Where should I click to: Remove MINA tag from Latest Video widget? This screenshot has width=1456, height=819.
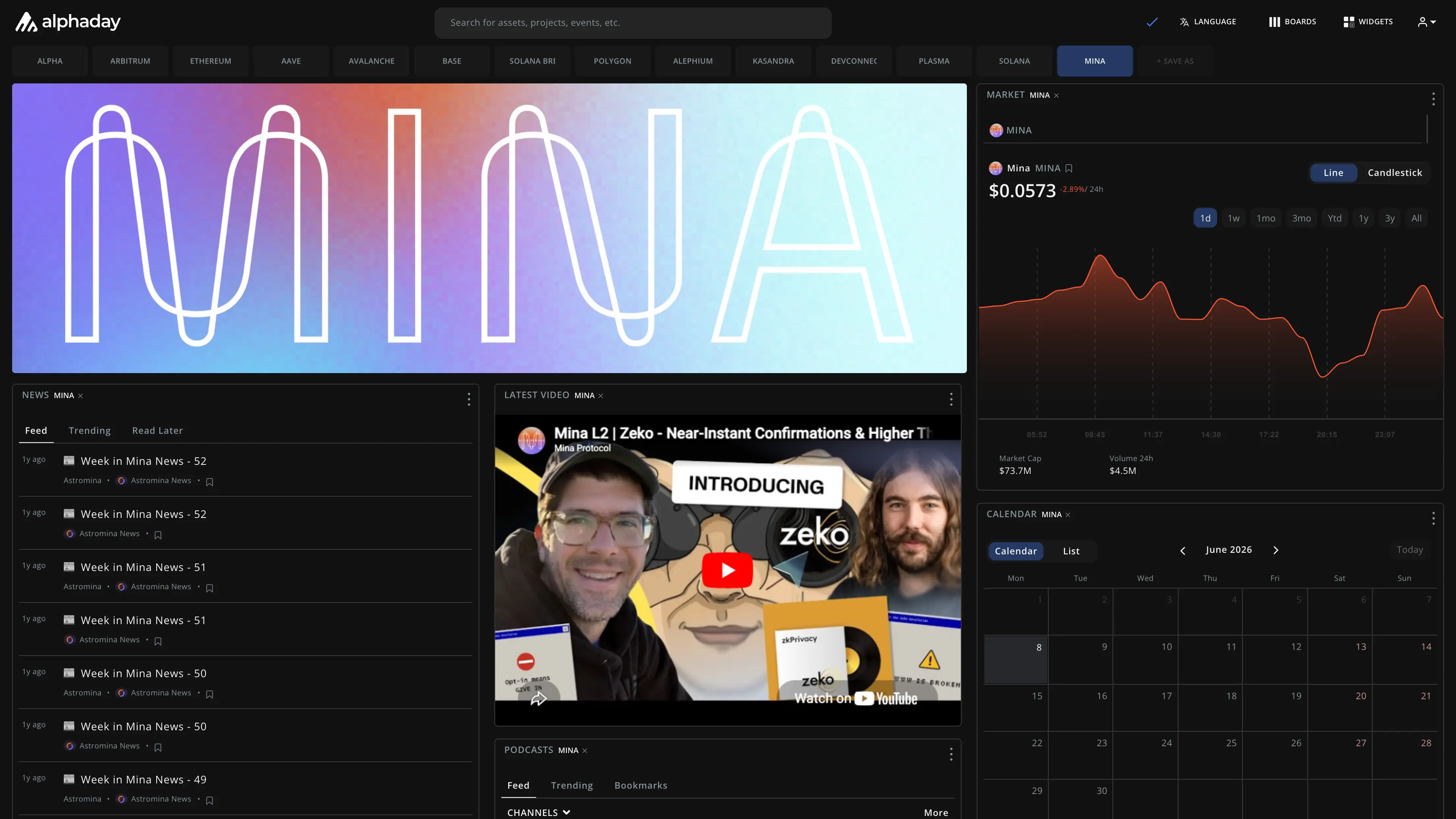(x=601, y=395)
